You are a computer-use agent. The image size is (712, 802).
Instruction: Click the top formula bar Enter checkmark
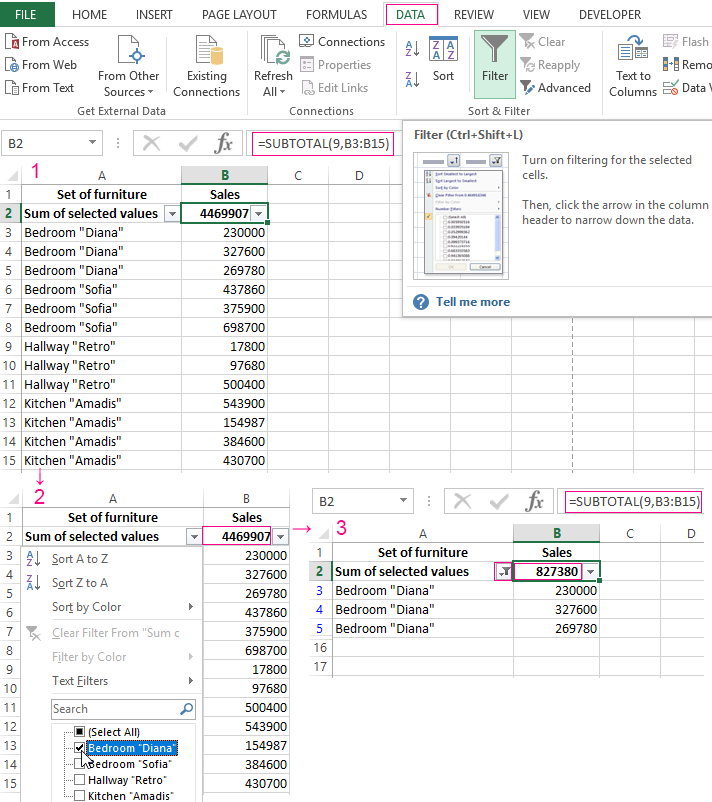click(188, 143)
